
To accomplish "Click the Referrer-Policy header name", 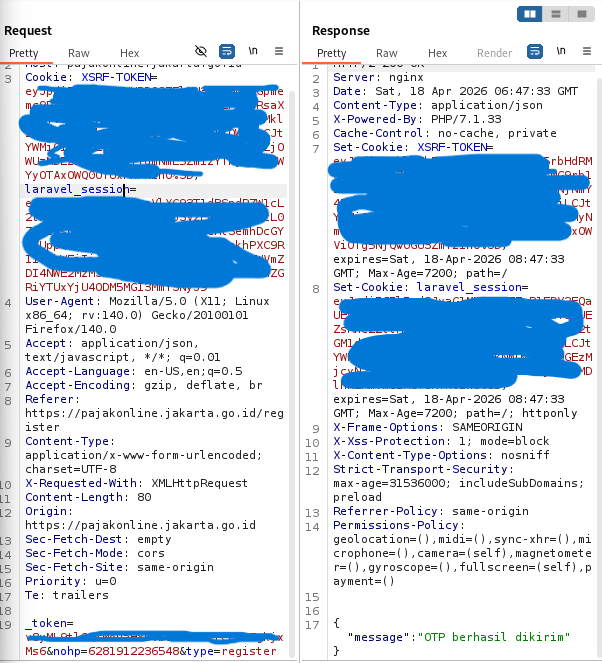I will [x=385, y=511].
